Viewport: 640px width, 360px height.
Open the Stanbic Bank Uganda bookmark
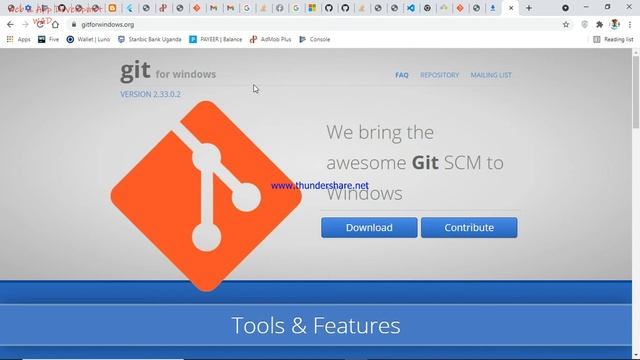[149, 39]
